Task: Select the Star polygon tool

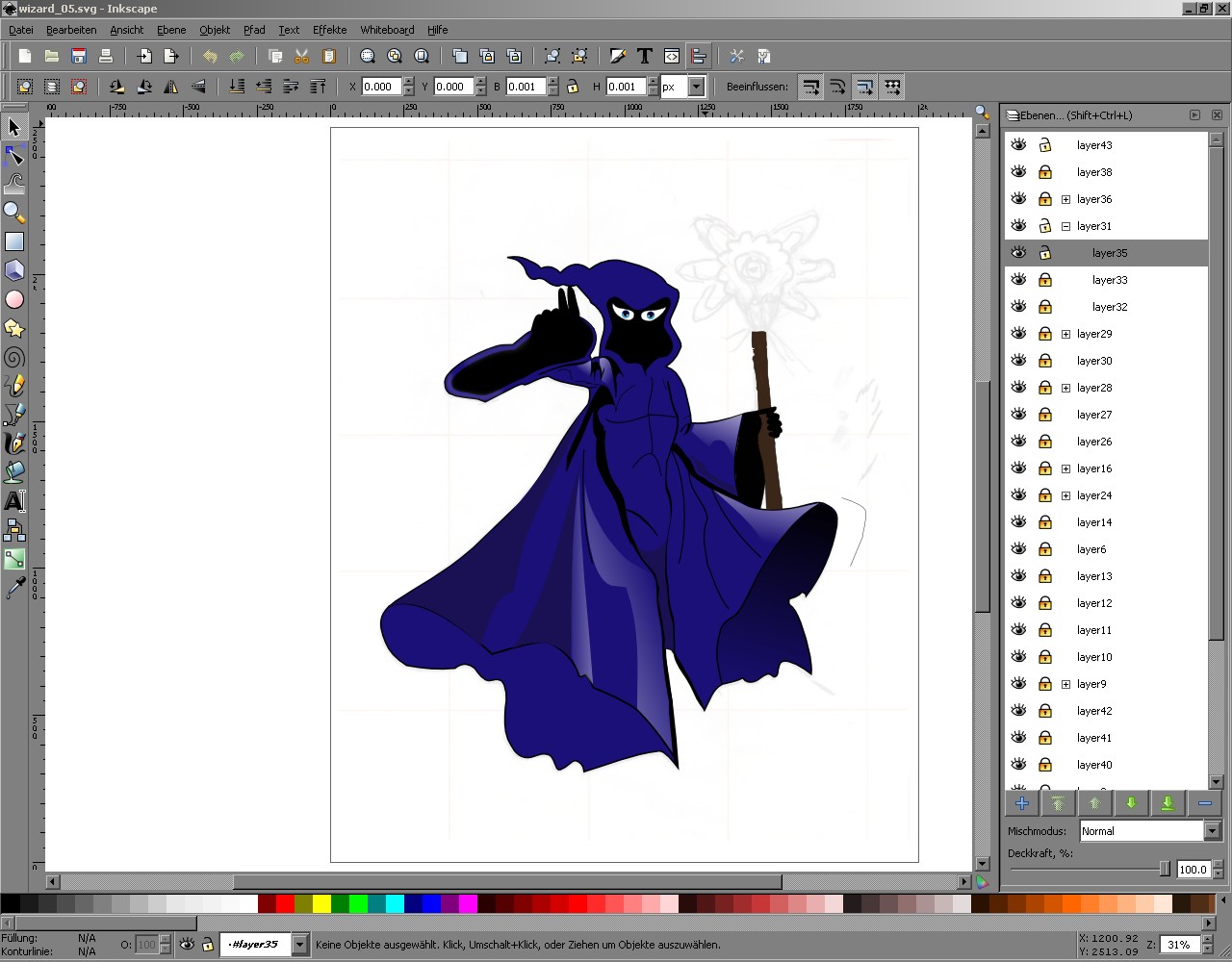Action: point(14,329)
